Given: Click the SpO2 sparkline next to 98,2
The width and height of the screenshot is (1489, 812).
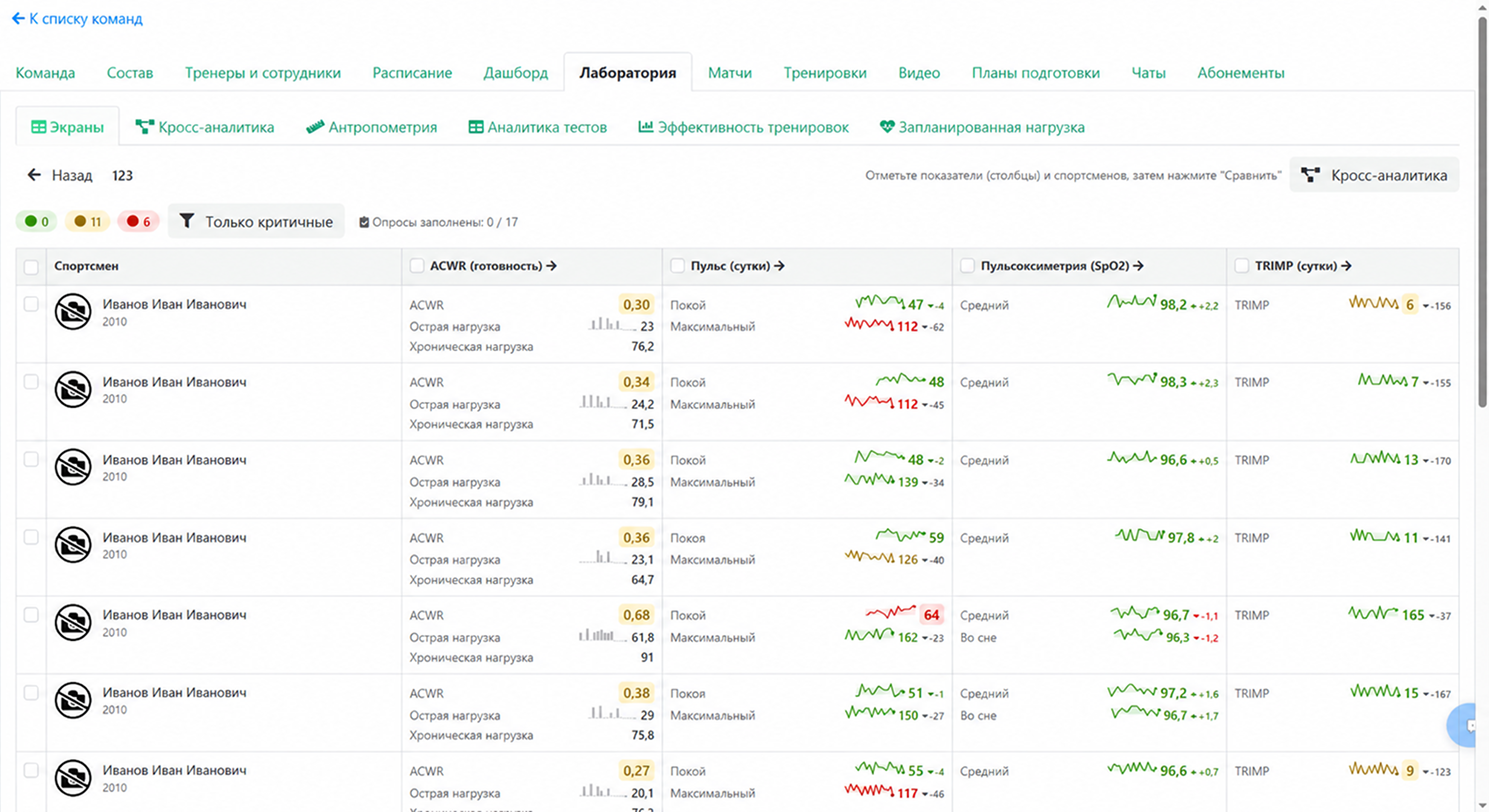Looking at the screenshot, I should tap(1132, 302).
